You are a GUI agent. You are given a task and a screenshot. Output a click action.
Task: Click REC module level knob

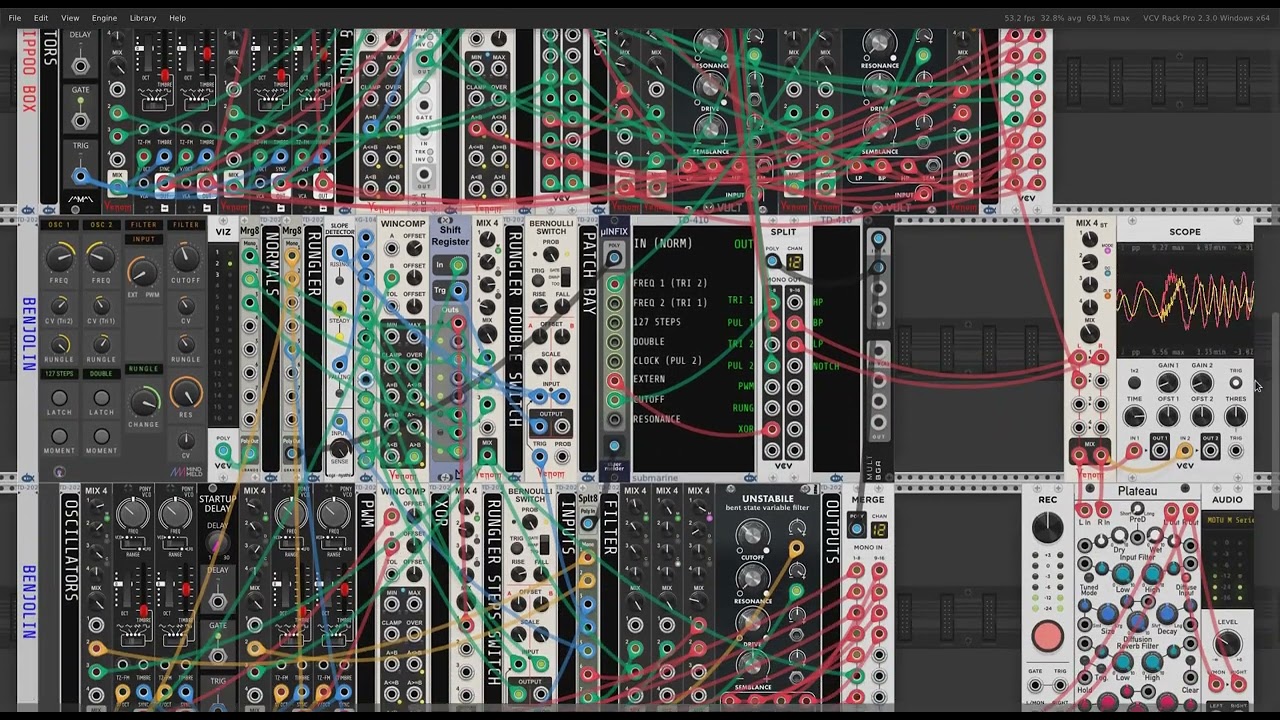(1047, 526)
